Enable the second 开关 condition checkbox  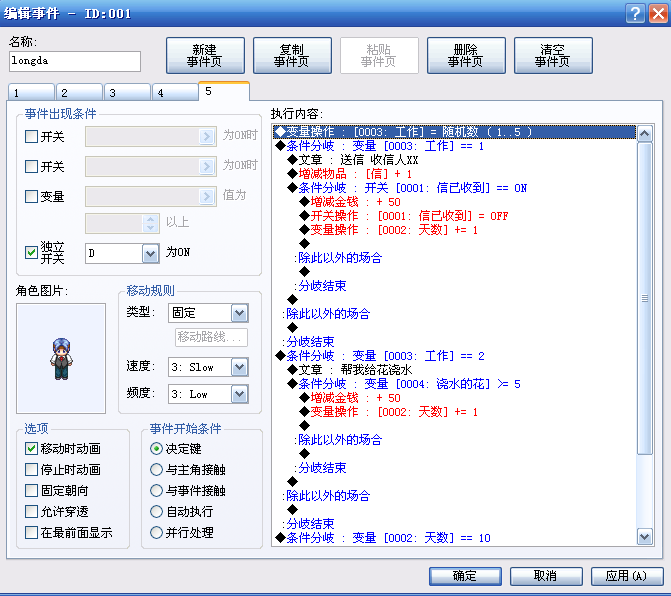31,166
